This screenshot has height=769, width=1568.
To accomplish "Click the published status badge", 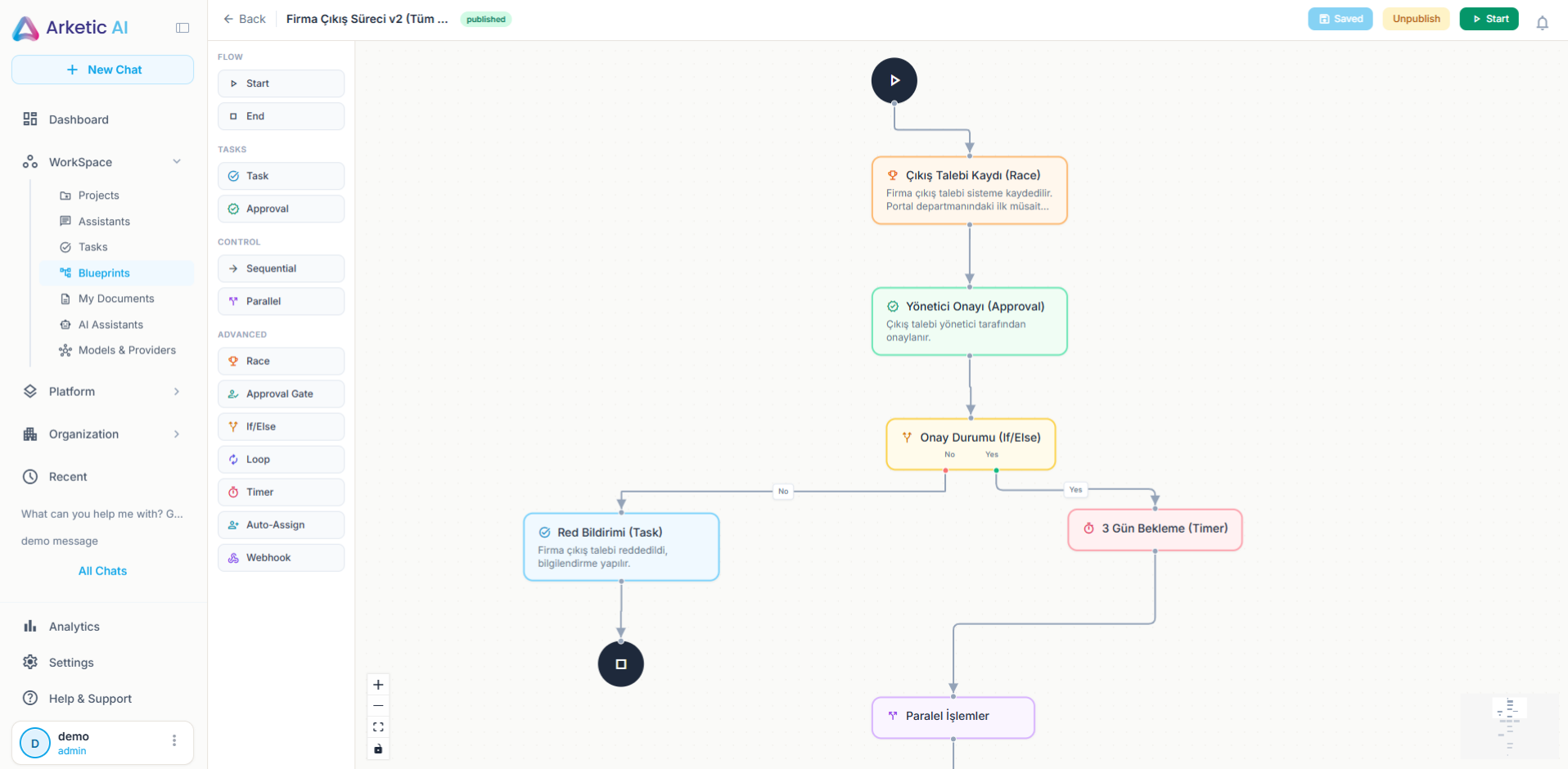I will click(x=486, y=19).
